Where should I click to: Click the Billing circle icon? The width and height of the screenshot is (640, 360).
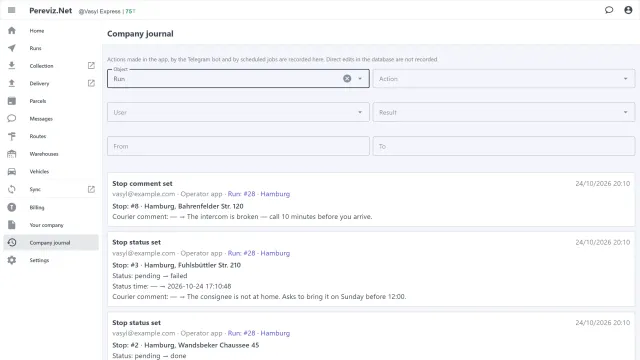pyautogui.click(x=12, y=207)
